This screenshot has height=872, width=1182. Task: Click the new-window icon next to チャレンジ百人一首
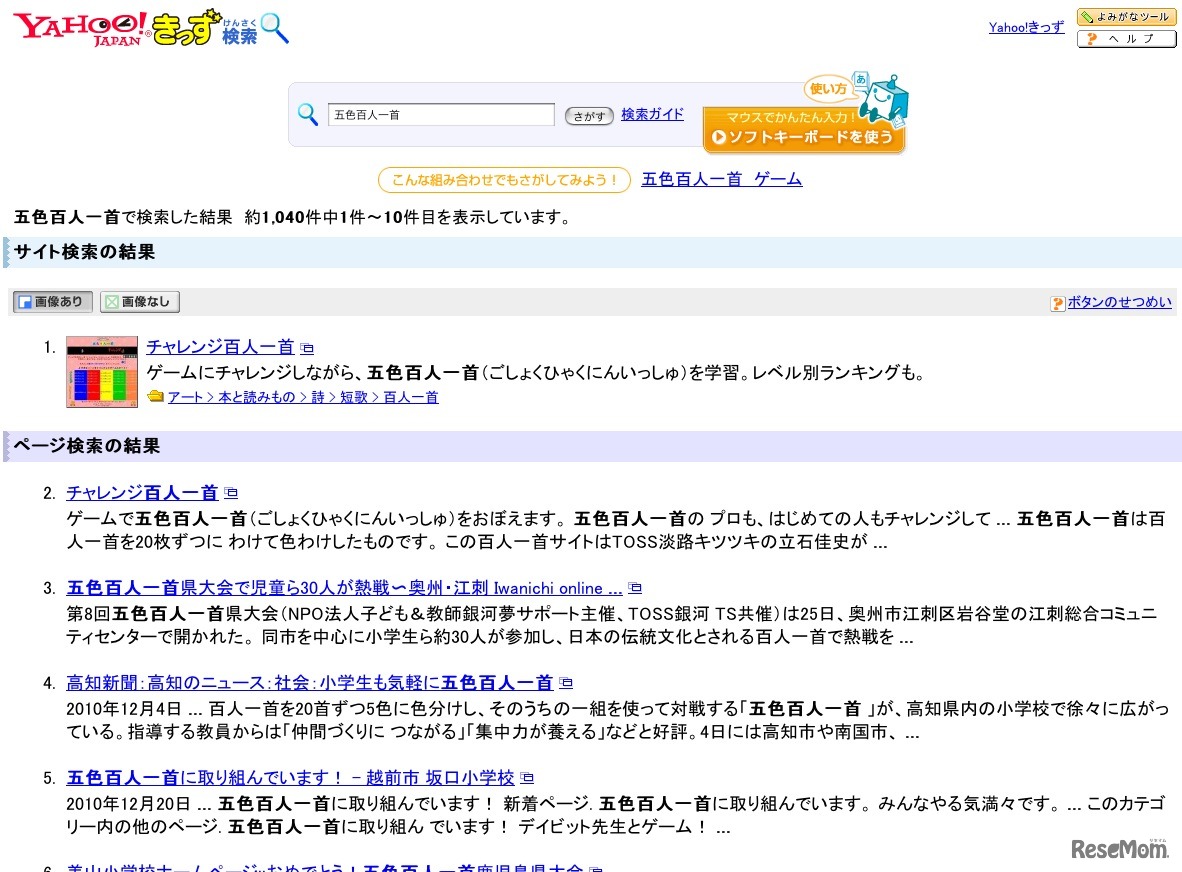click(307, 346)
